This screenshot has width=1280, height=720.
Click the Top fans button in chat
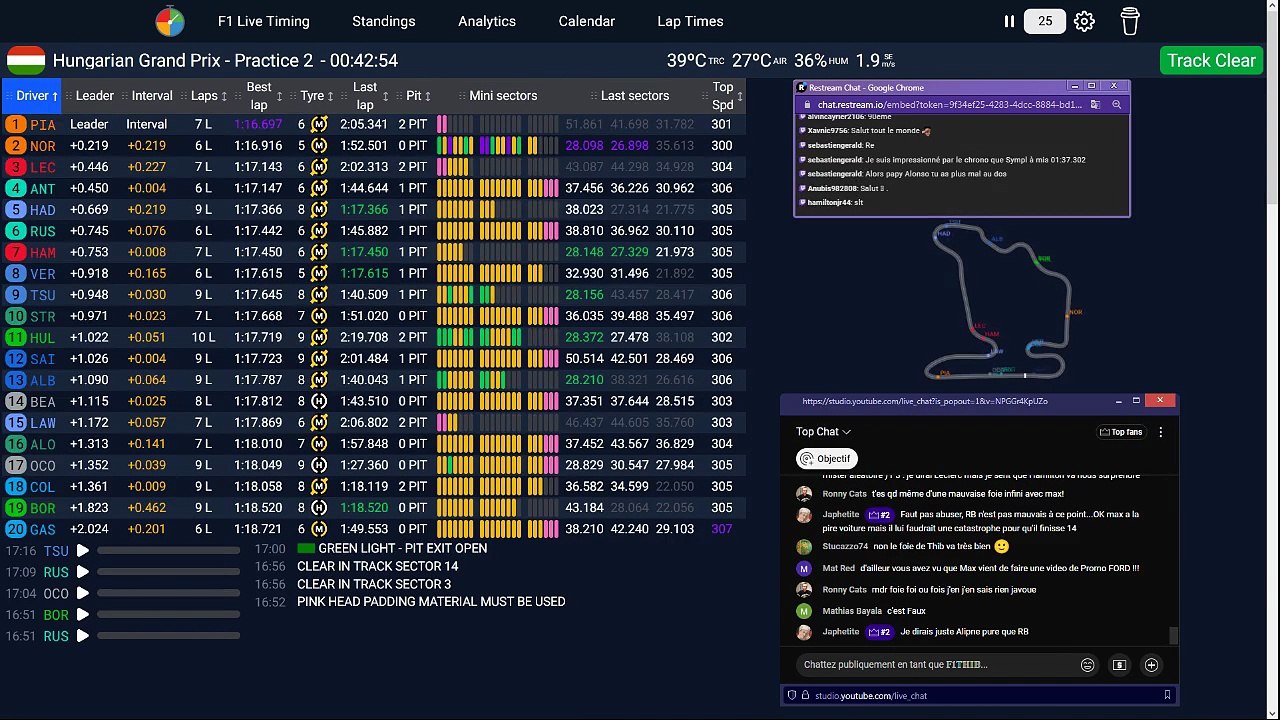(1121, 432)
